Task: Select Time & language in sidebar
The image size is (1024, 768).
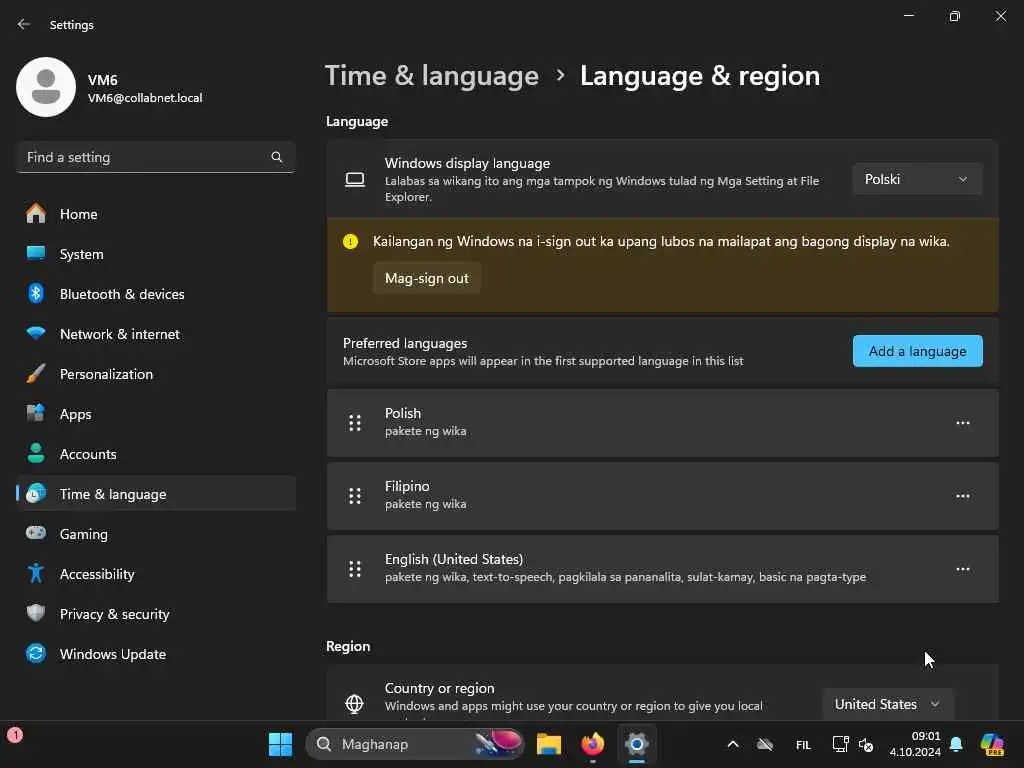Action: 155,494
